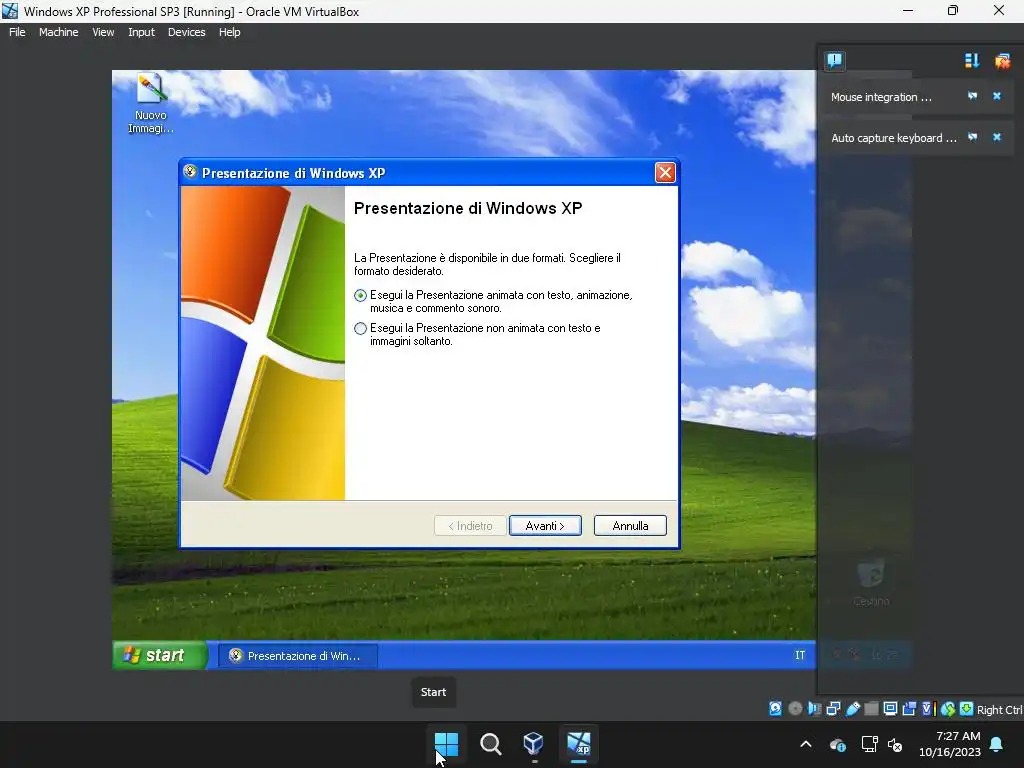Click the hard disk activity status icon
The image size is (1024, 768).
[x=775, y=709]
